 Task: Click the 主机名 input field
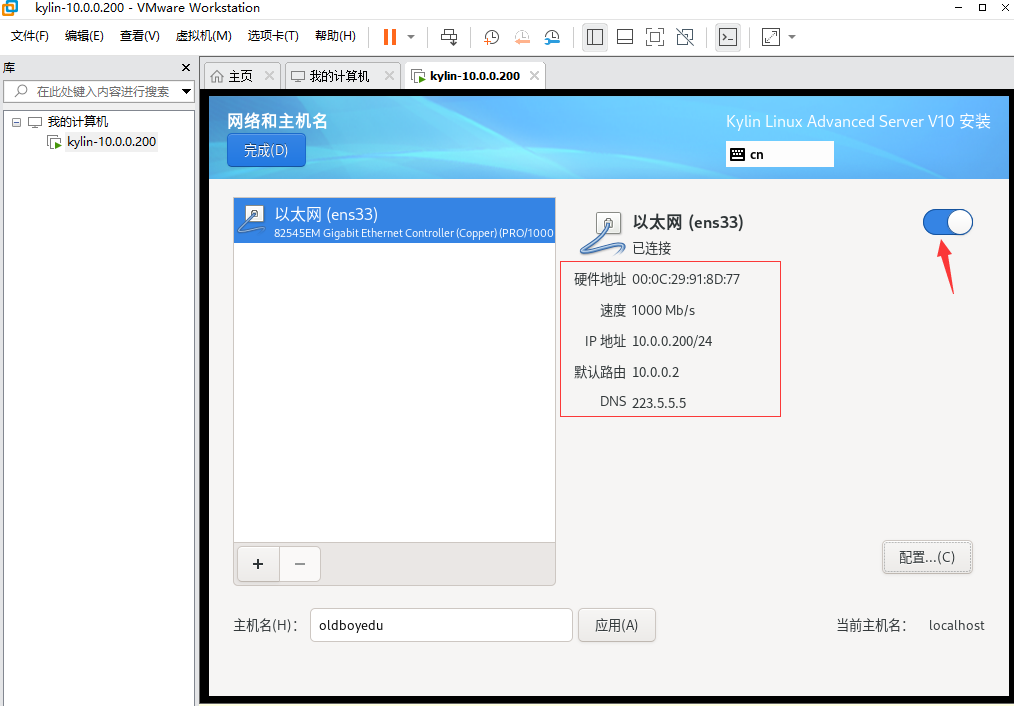coord(441,625)
